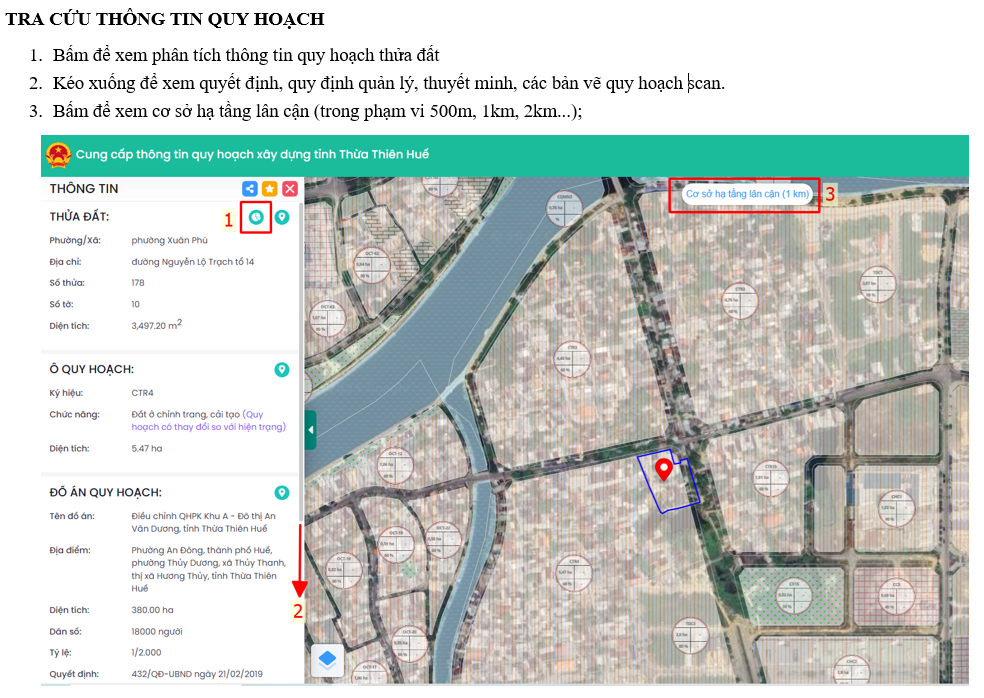The height and width of the screenshot is (698, 984).
Task: Click the red location marker on the map
Action: pos(662,468)
